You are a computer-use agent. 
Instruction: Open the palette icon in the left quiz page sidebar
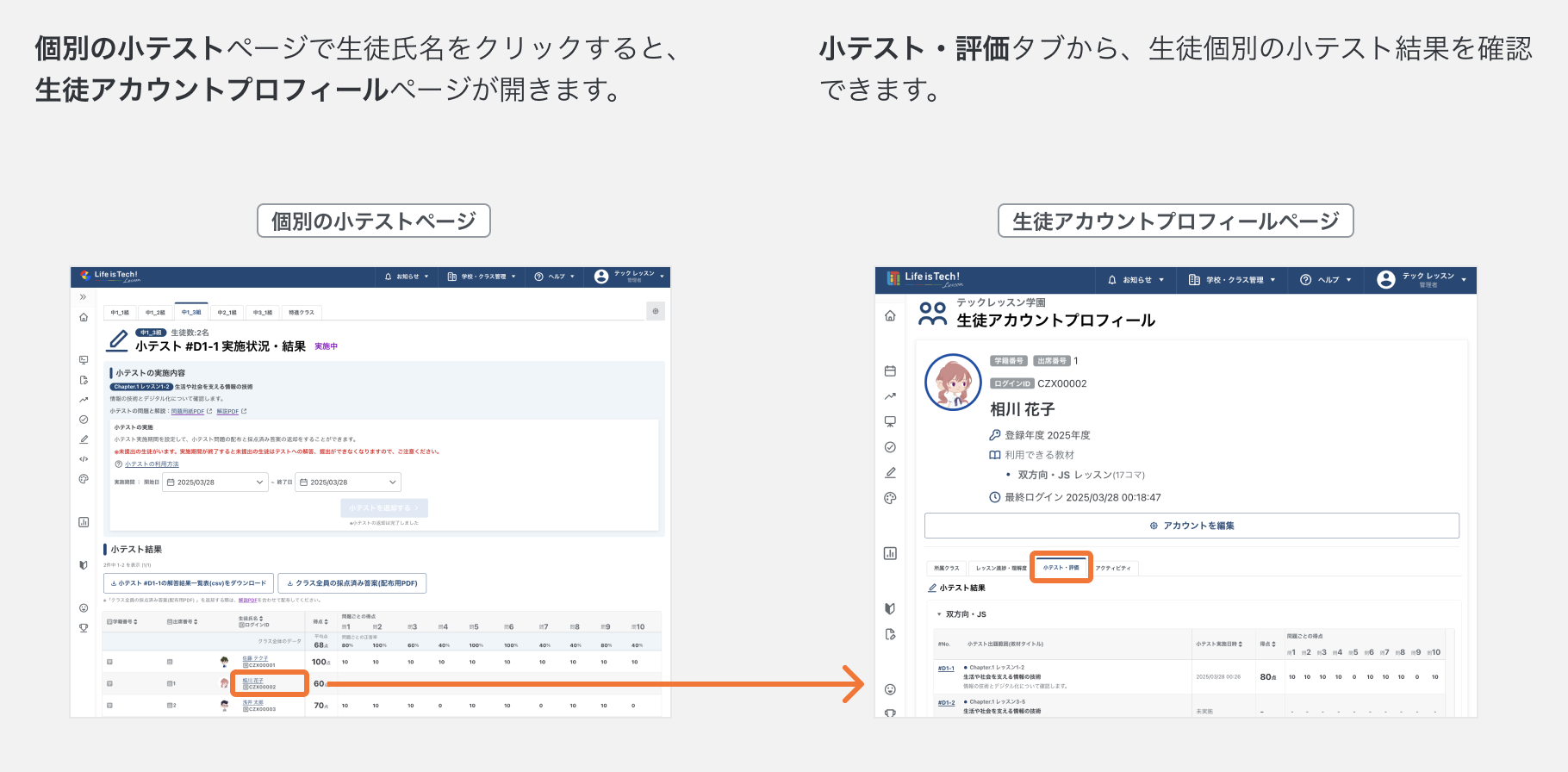[84, 479]
